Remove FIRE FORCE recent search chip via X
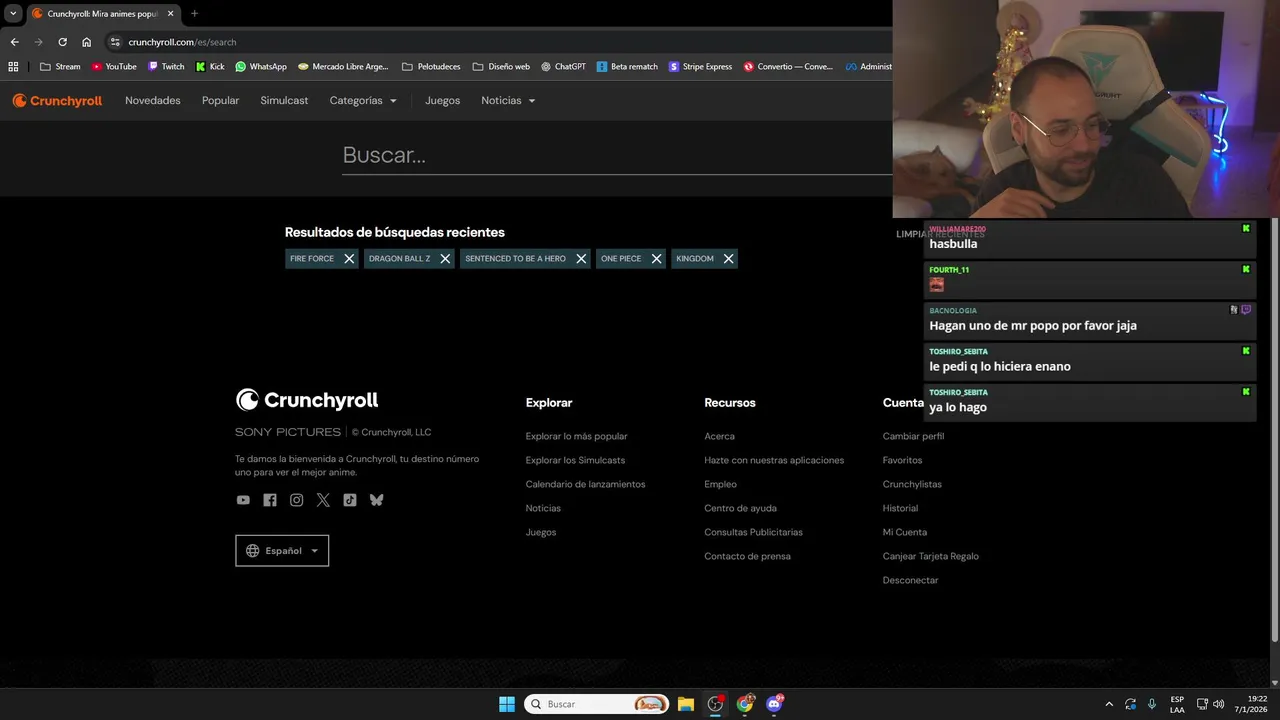The height and width of the screenshot is (720, 1280). (x=349, y=258)
